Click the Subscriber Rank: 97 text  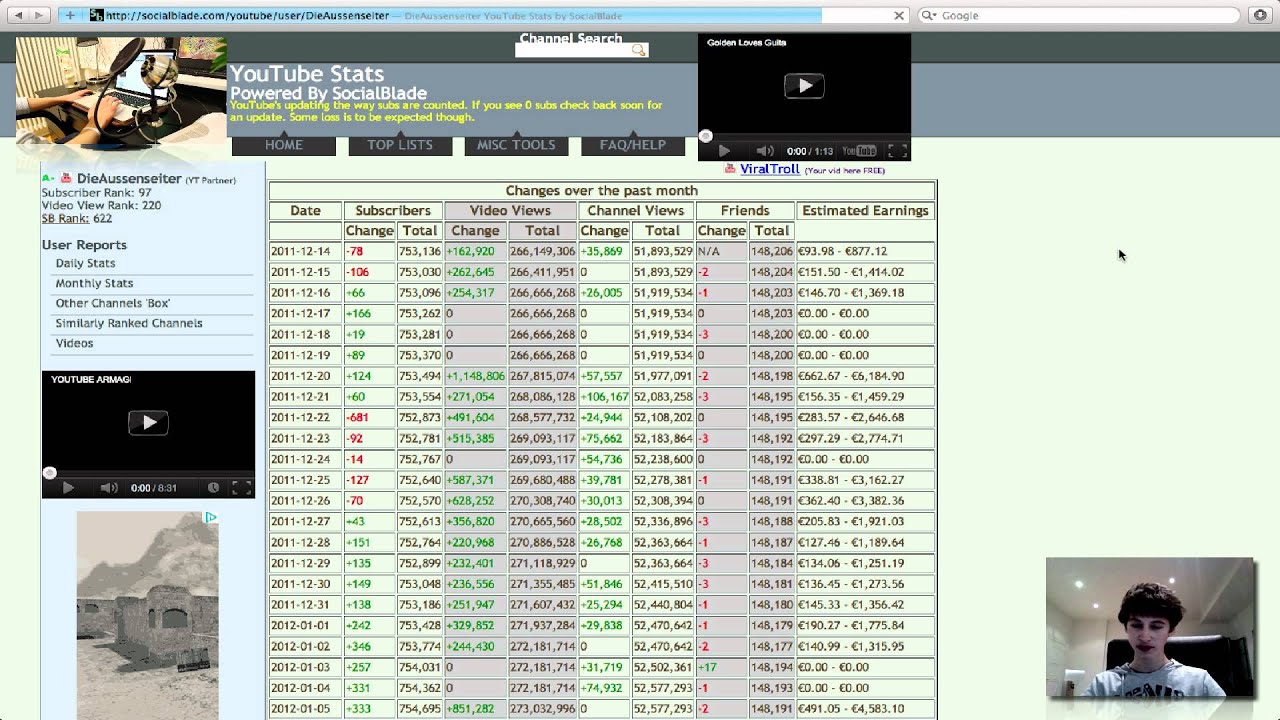[x=96, y=192]
